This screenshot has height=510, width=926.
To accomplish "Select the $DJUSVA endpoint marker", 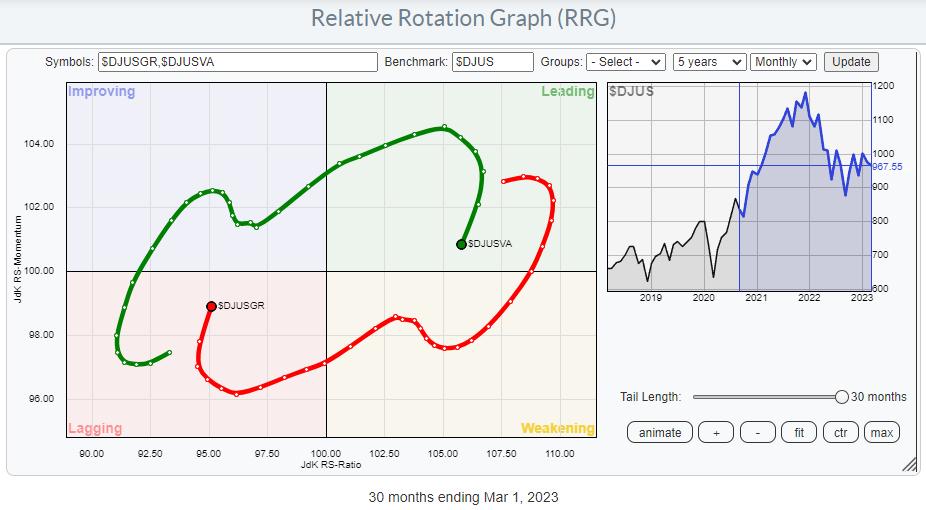I will 461,244.
